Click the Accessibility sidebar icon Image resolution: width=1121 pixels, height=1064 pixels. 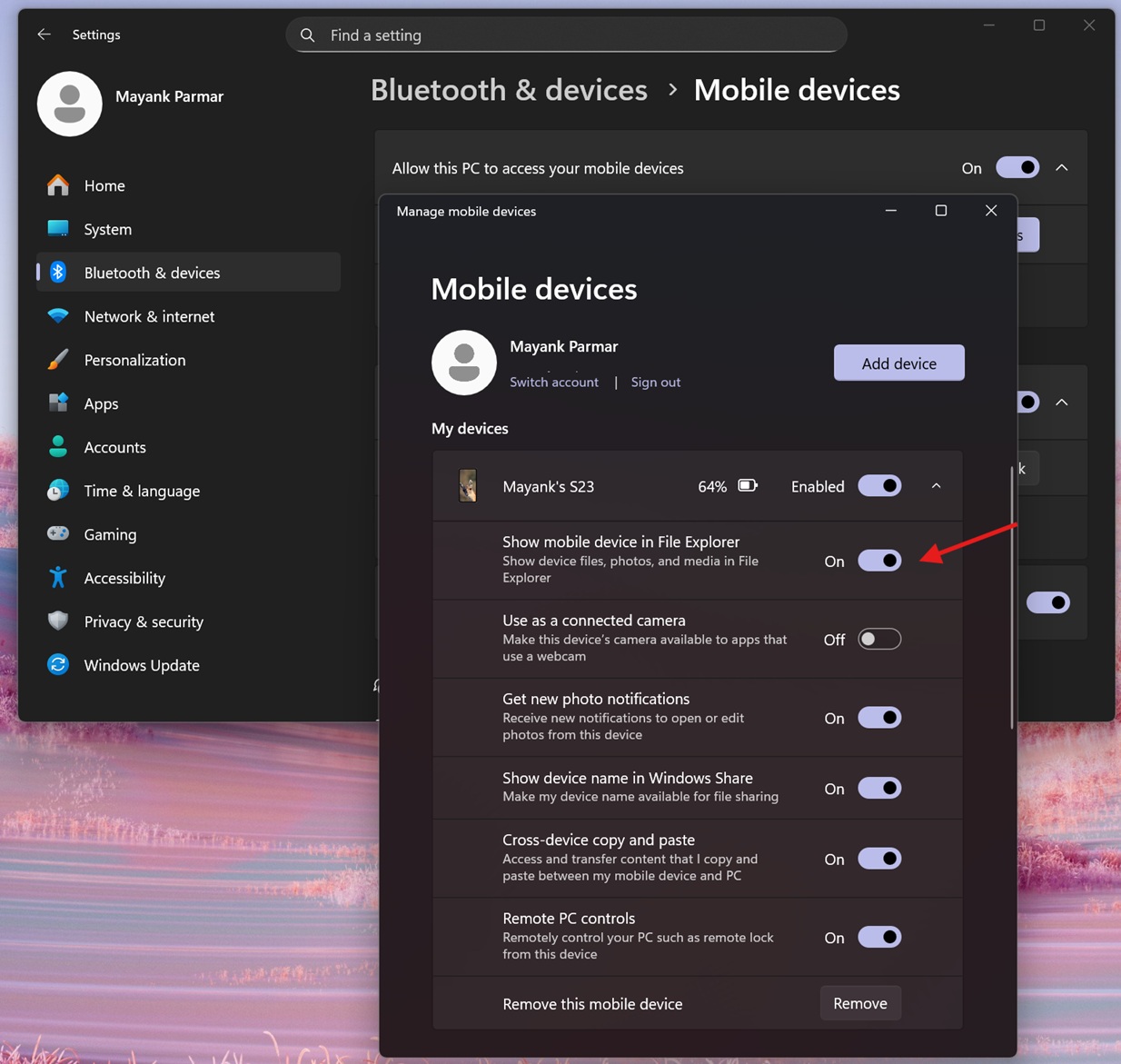point(57,577)
